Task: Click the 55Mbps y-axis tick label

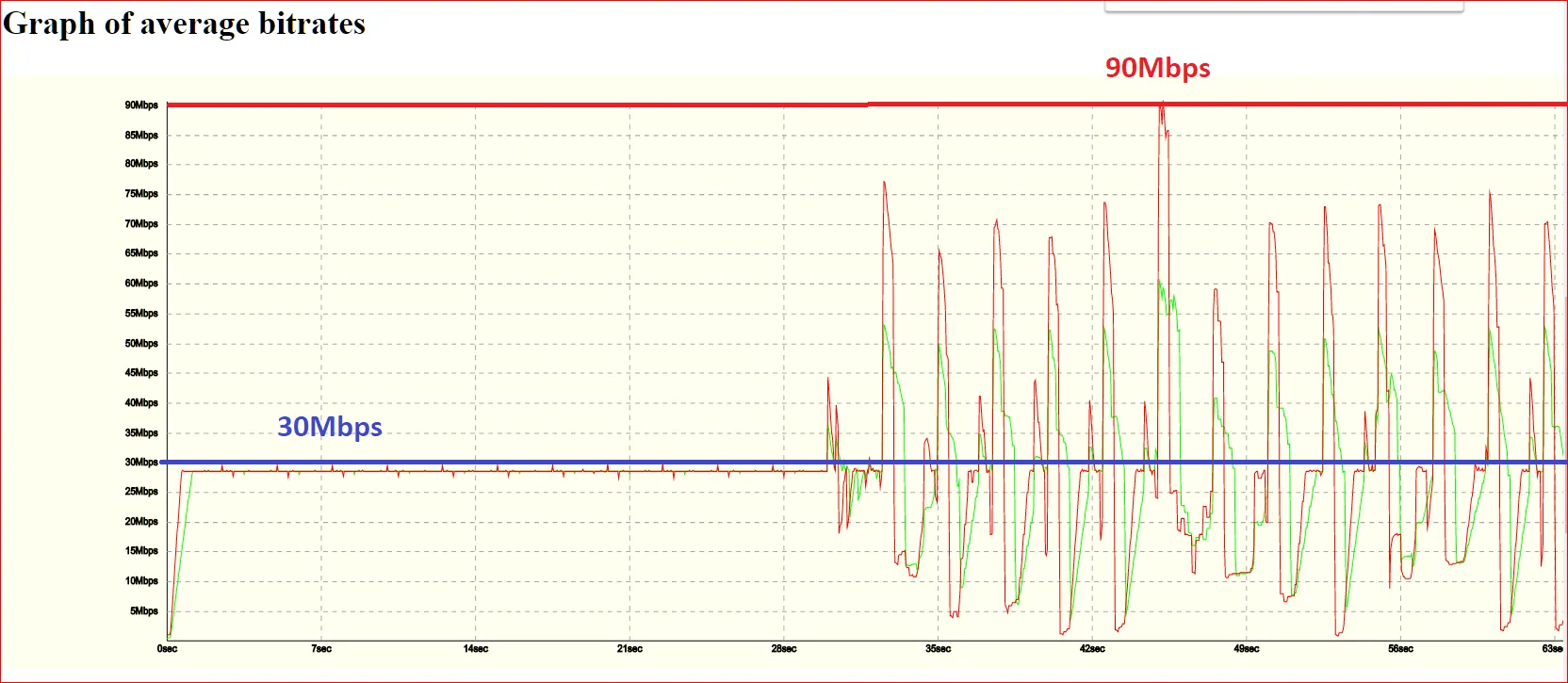Action: click(141, 314)
